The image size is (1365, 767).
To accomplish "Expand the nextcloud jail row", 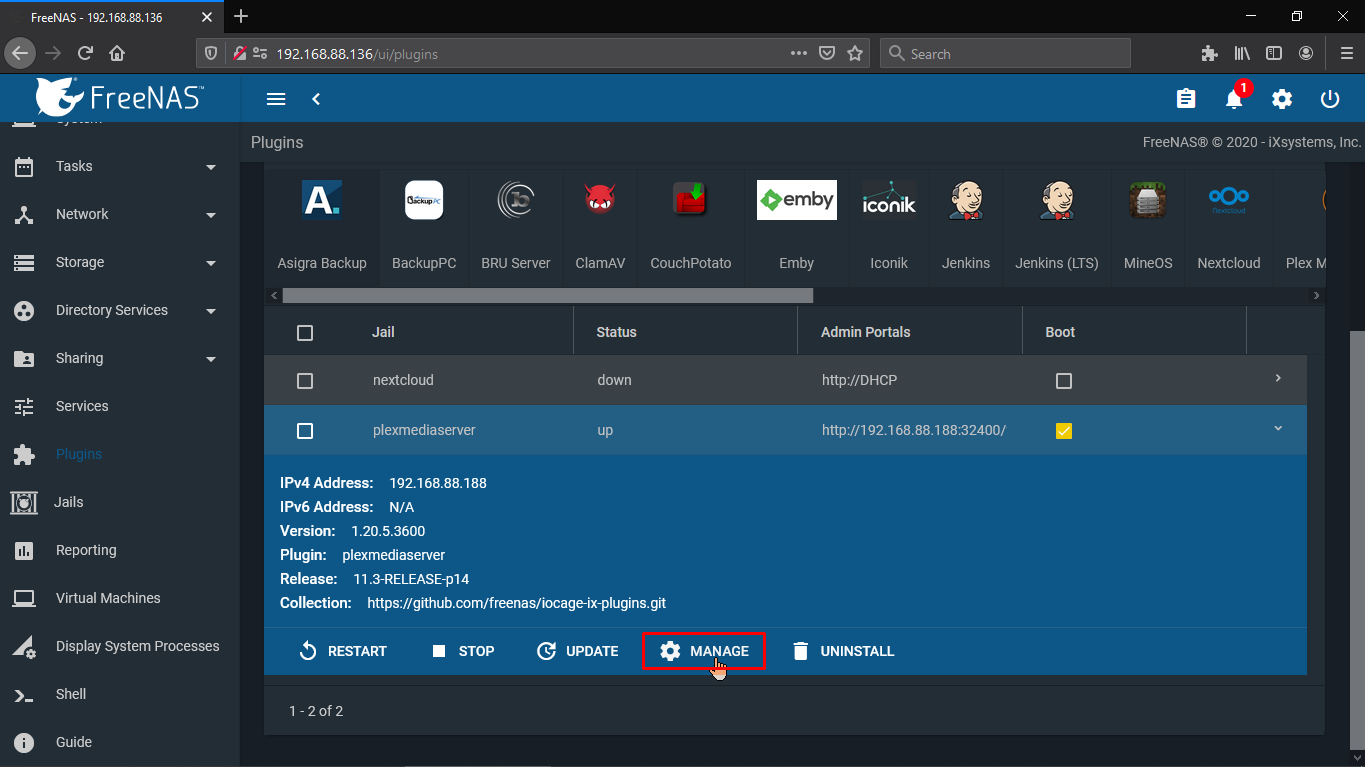I will pyautogui.click(x=1278, y=378).
